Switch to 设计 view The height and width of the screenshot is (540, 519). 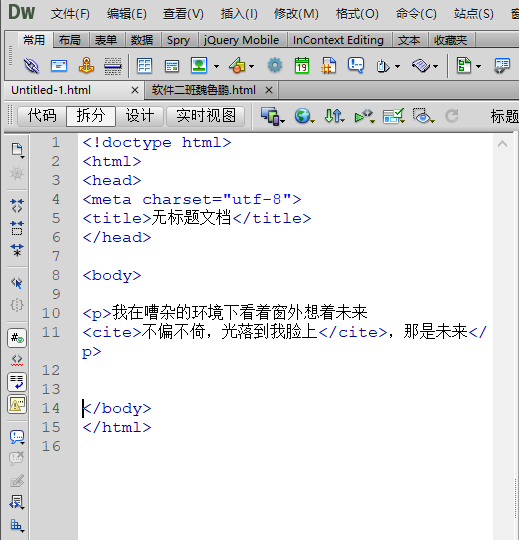[139, 116]
